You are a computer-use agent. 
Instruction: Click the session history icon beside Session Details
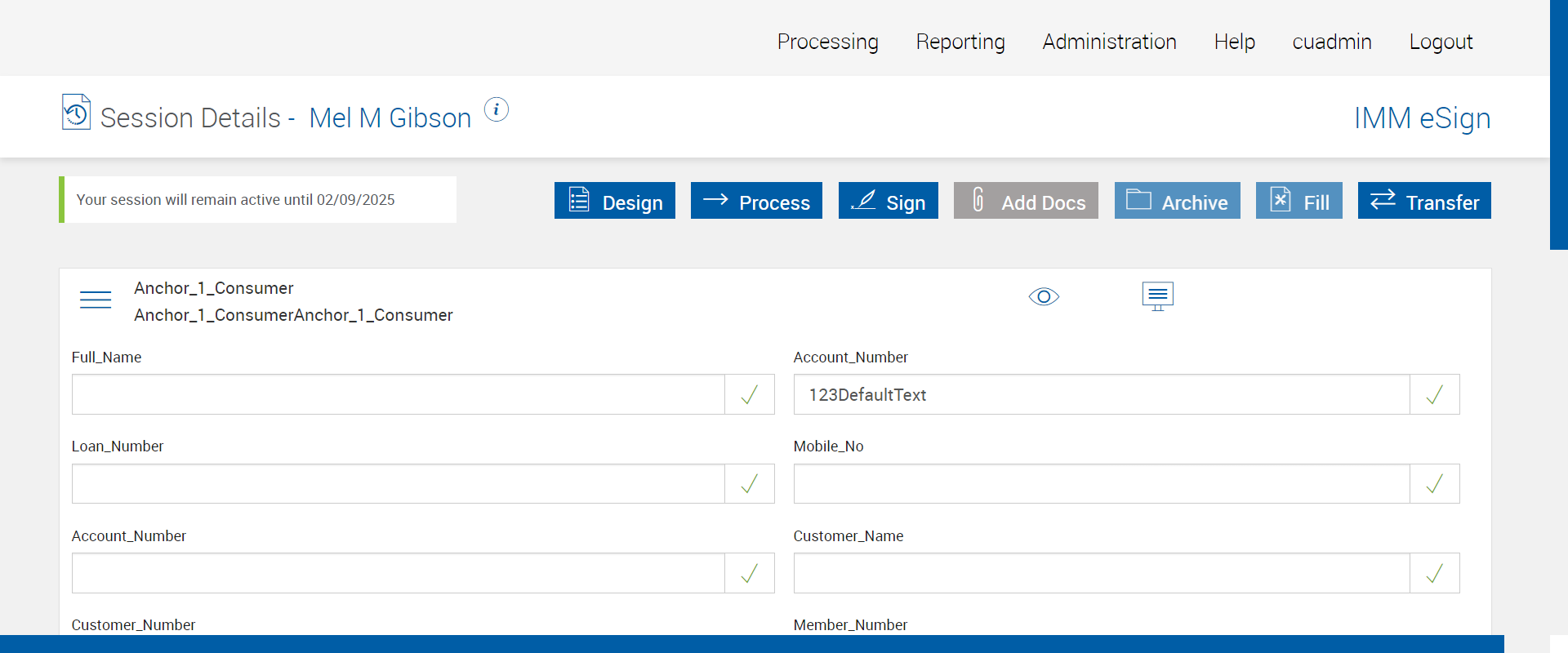pos(76,113)
